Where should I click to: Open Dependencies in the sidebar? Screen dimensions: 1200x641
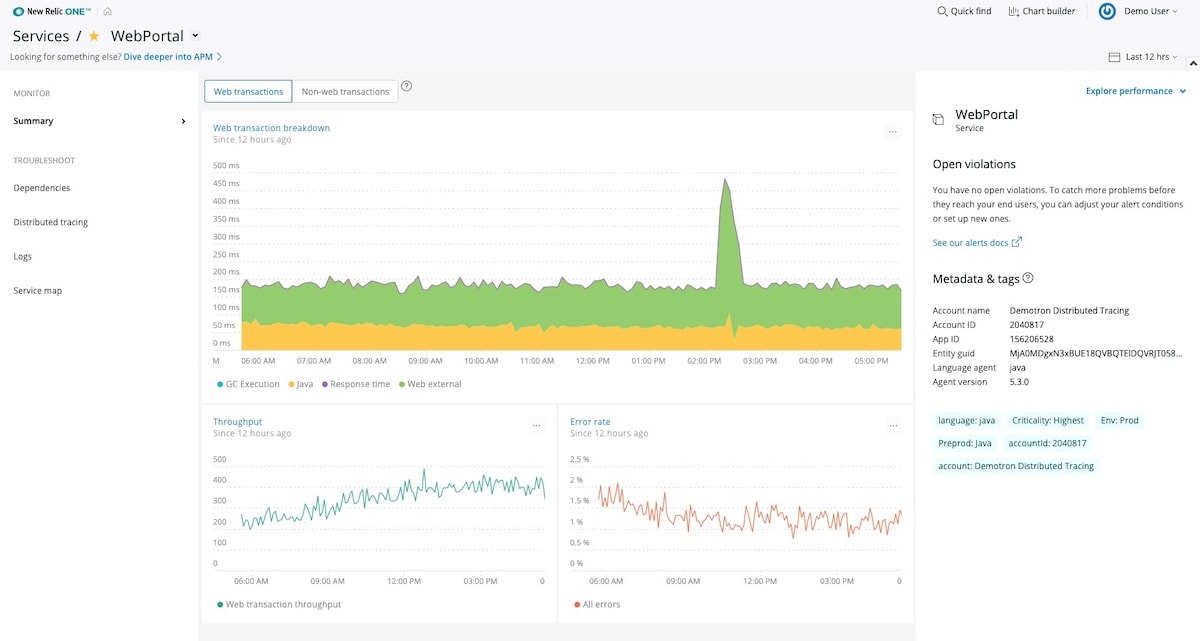(x=42, y=188)
